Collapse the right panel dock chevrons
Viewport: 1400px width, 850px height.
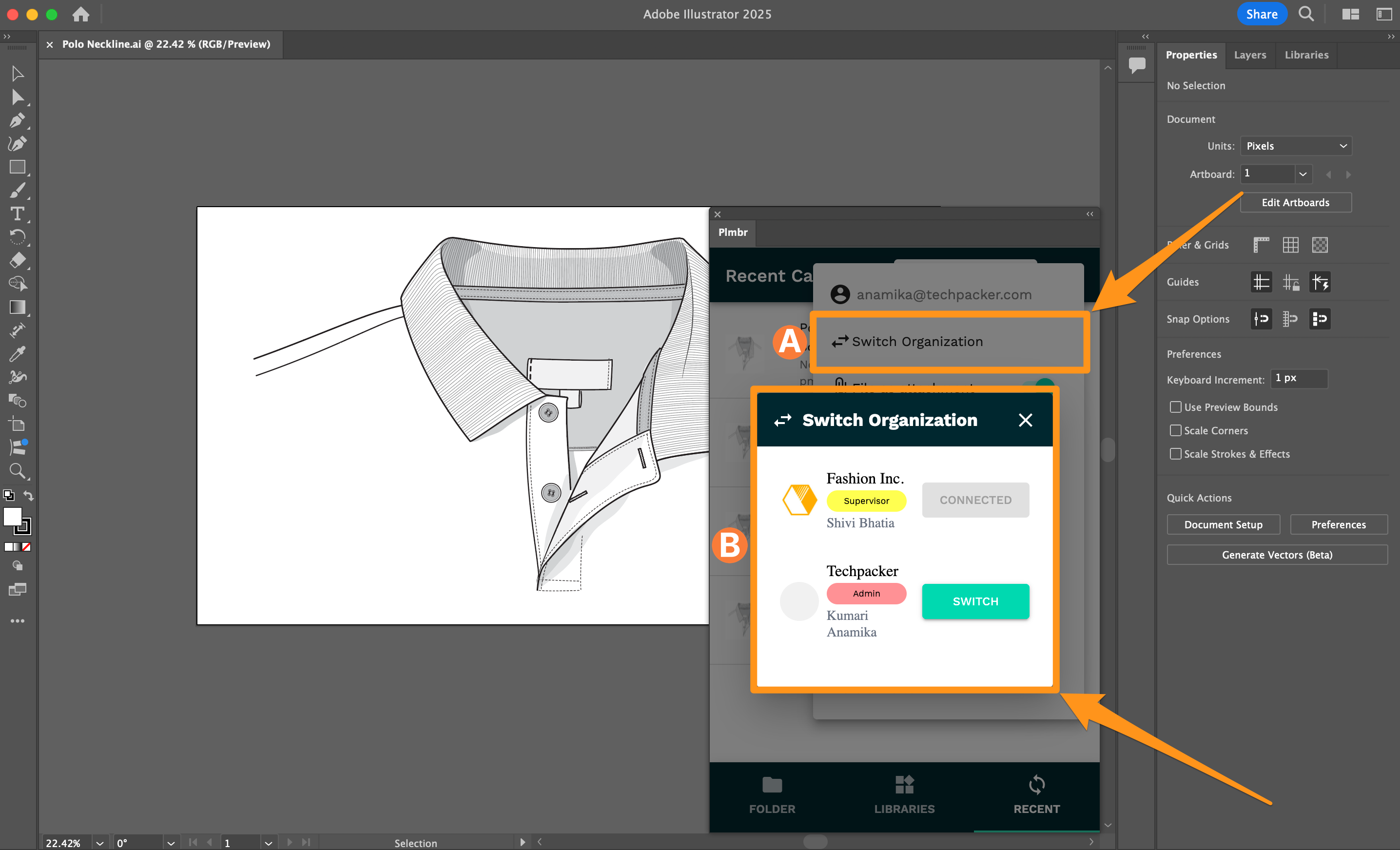click(1391, 37)
